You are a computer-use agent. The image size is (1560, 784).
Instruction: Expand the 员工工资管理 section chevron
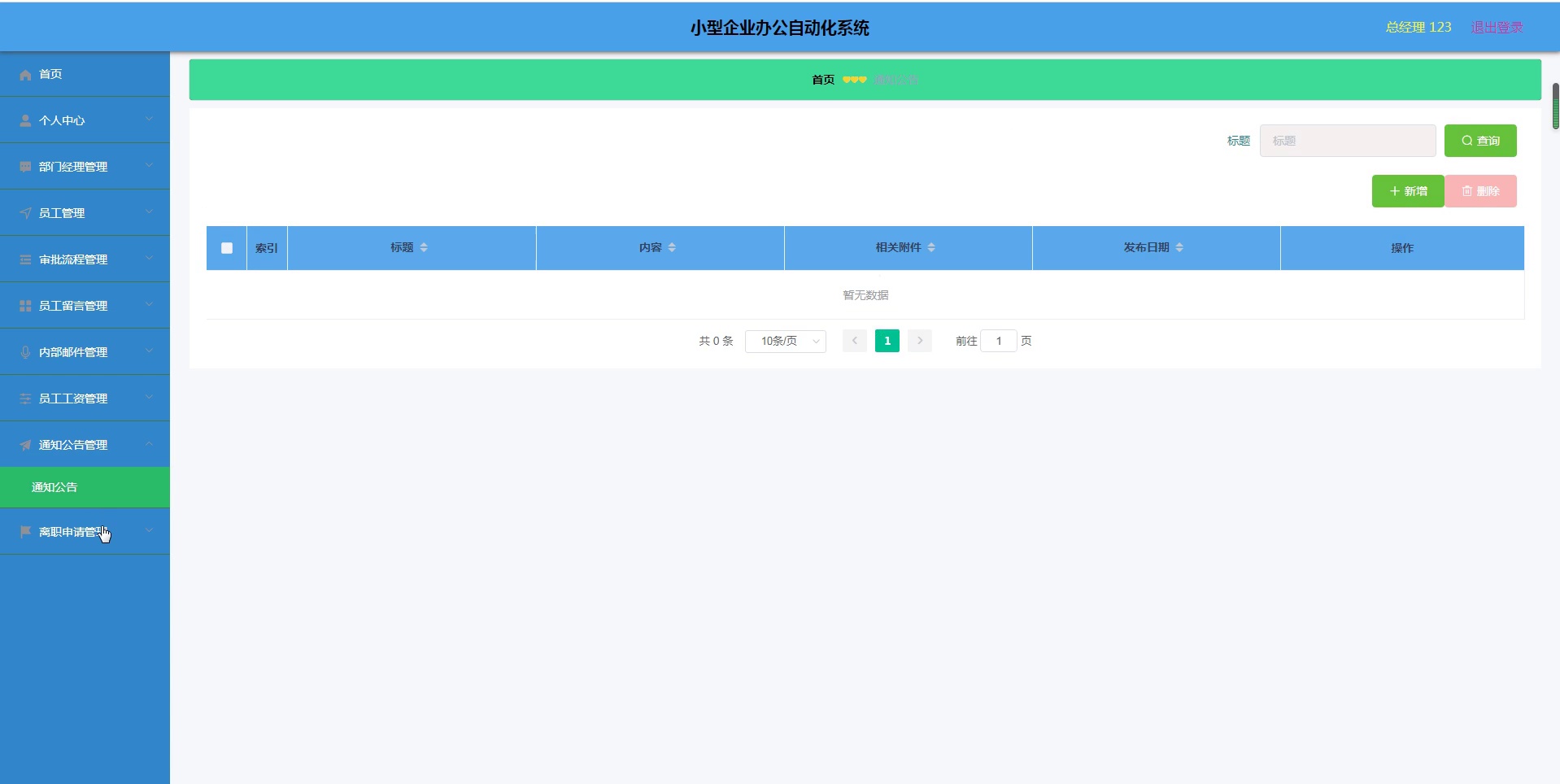pos(149,398)
